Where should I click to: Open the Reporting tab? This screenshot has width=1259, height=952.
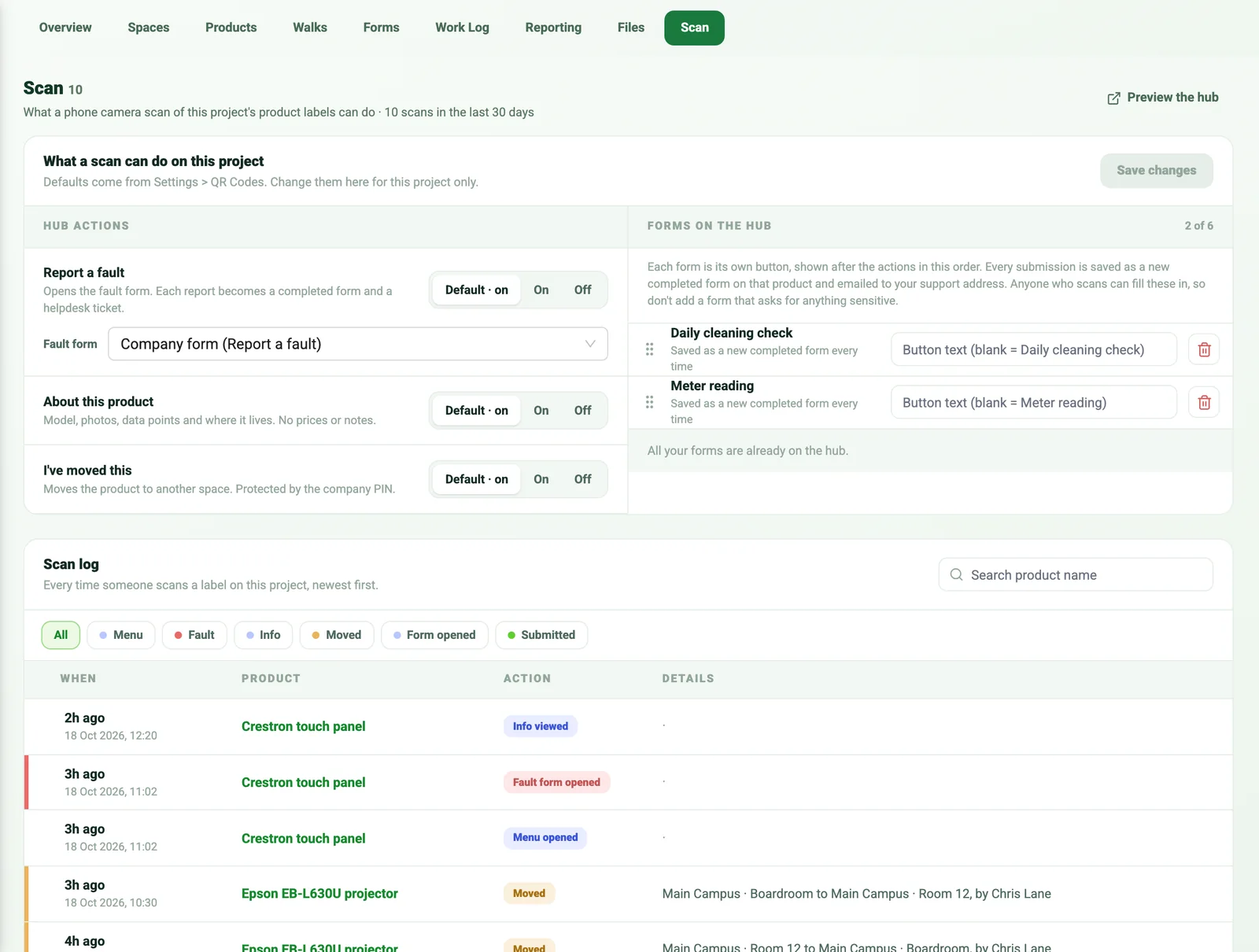553,28
